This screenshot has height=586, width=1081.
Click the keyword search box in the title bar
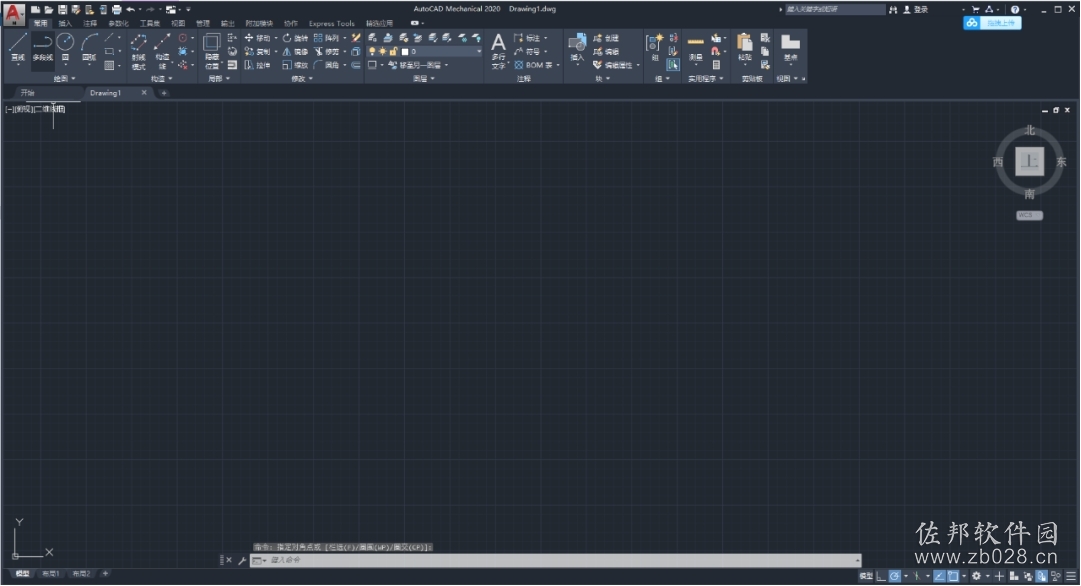(x=835, y=10)
